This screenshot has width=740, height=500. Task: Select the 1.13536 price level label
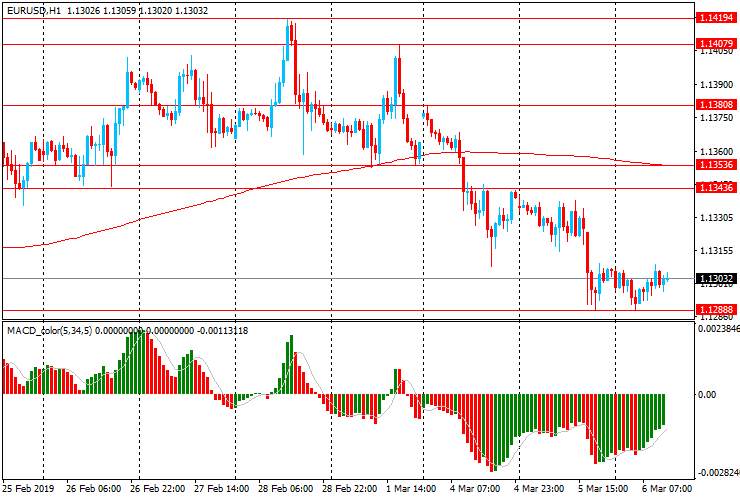pyautogui.click(x=716, y=165)
